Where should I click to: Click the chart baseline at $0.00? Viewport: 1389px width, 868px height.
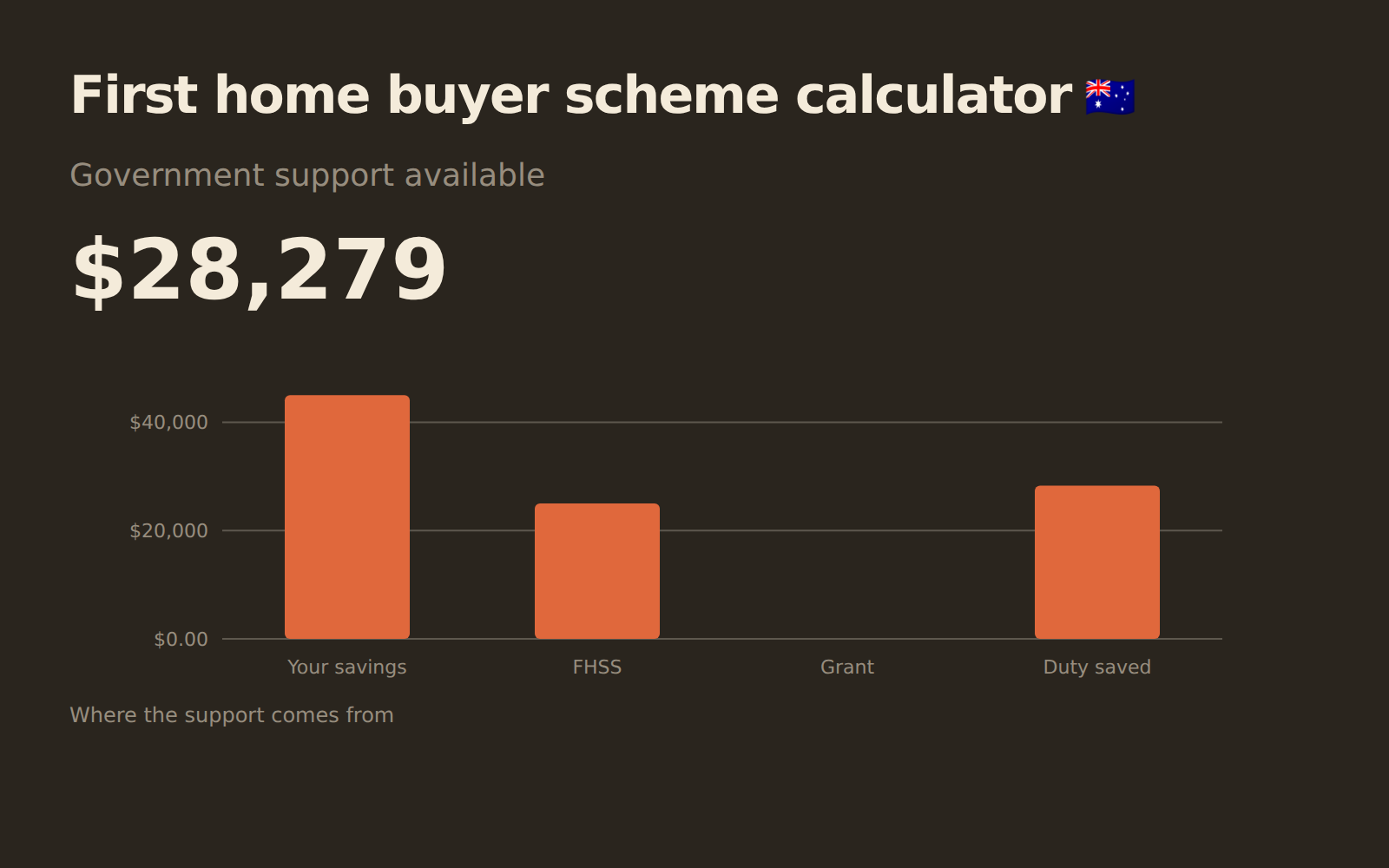[722, 639]
